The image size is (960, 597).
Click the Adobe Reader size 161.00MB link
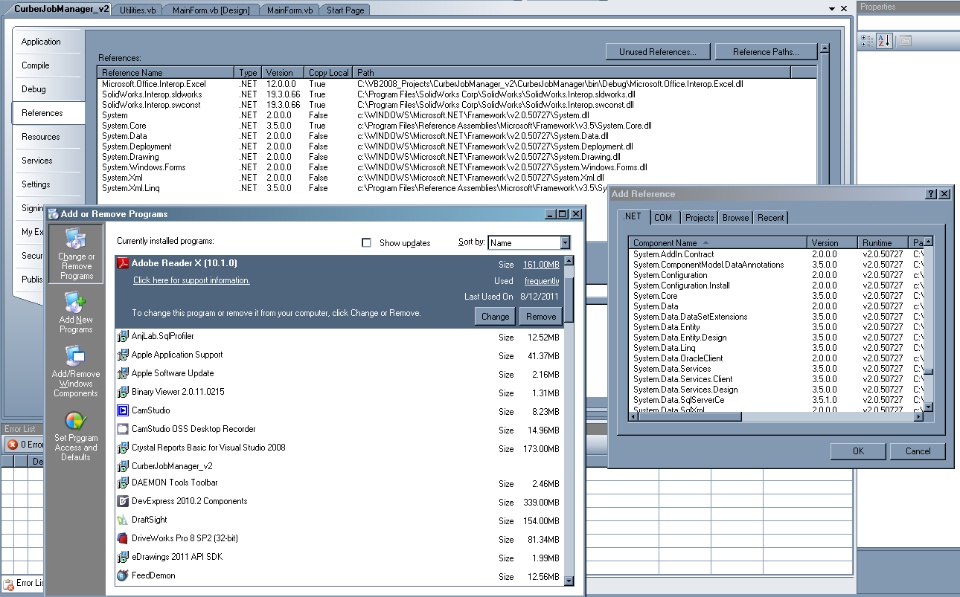[x=541, y=265]
